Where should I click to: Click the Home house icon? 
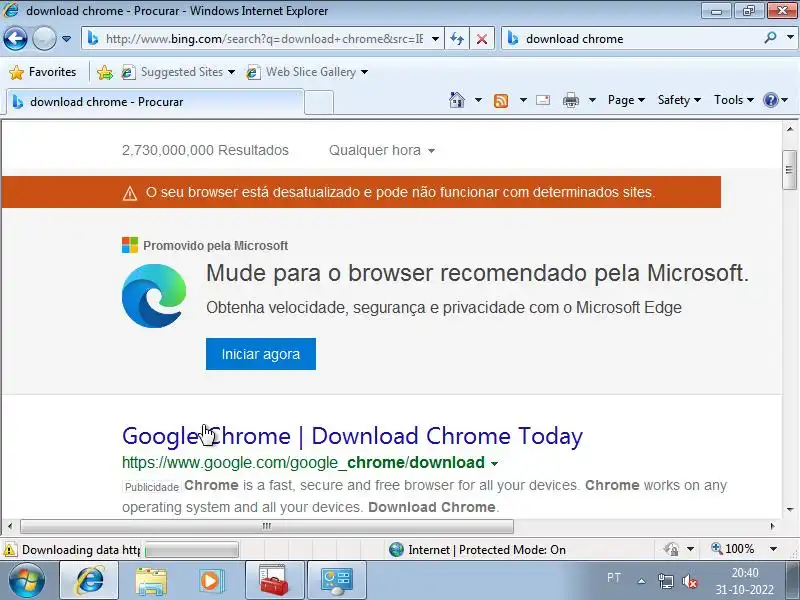point(457,100)
